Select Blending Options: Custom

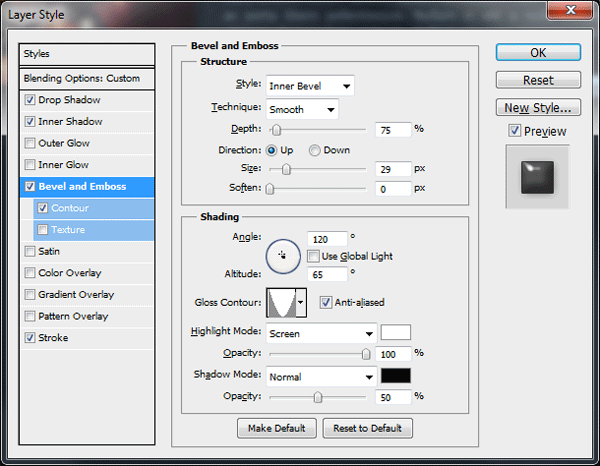pos(87,79)
